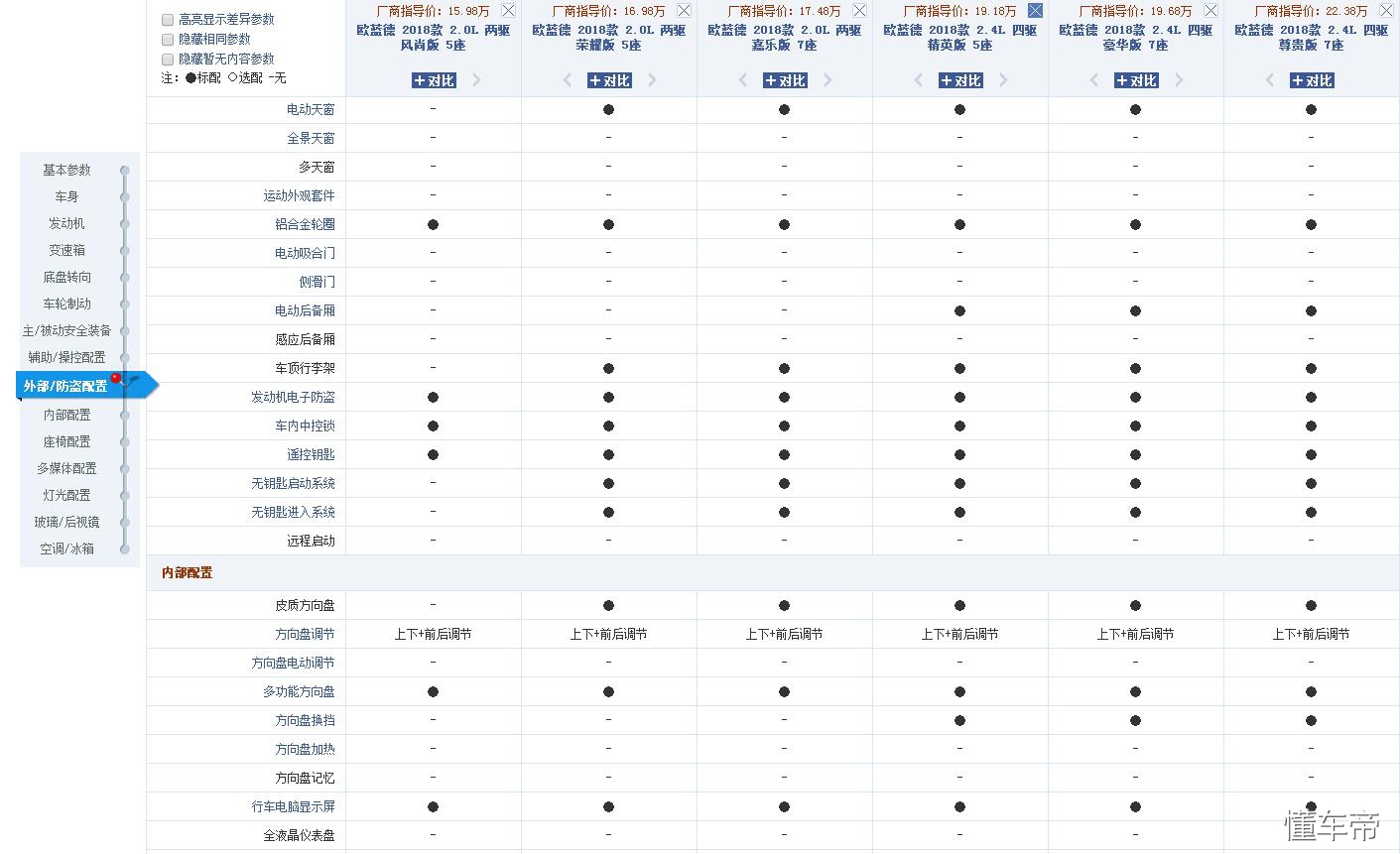Enable 高亮显示差异参数 checkbox
The height and width of the screenshot is (854, 1400).
[x=168, y=20]
